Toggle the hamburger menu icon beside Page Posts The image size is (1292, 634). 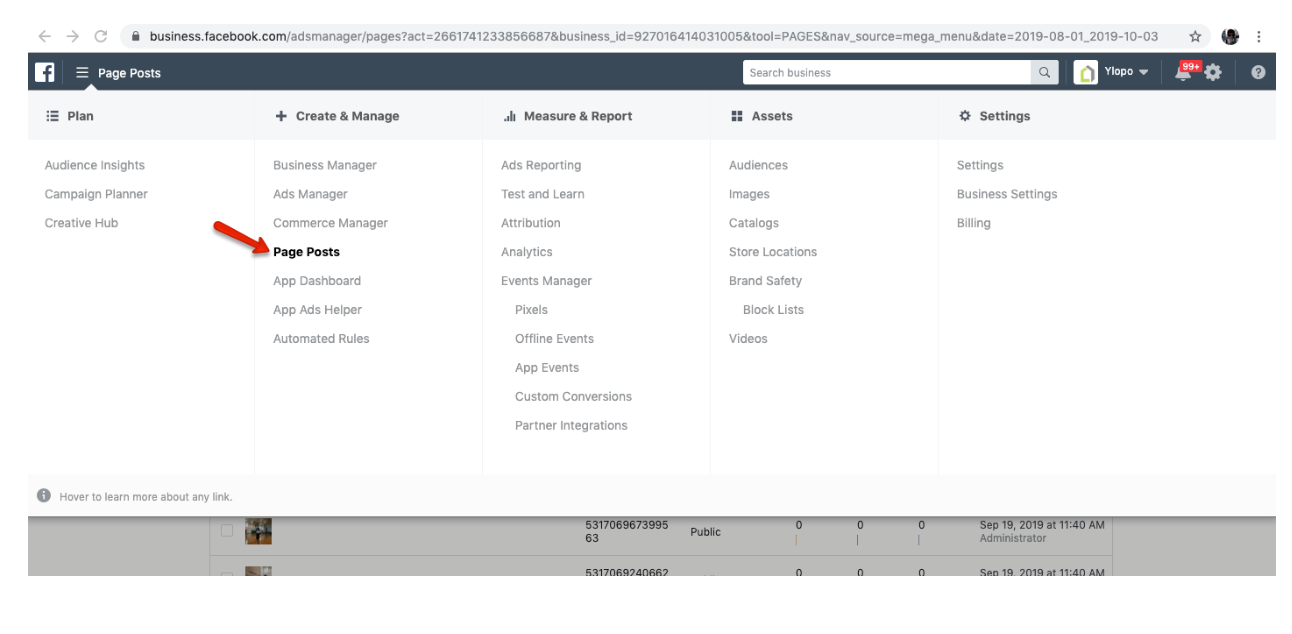pyautogui.click(x=82, y=73)
